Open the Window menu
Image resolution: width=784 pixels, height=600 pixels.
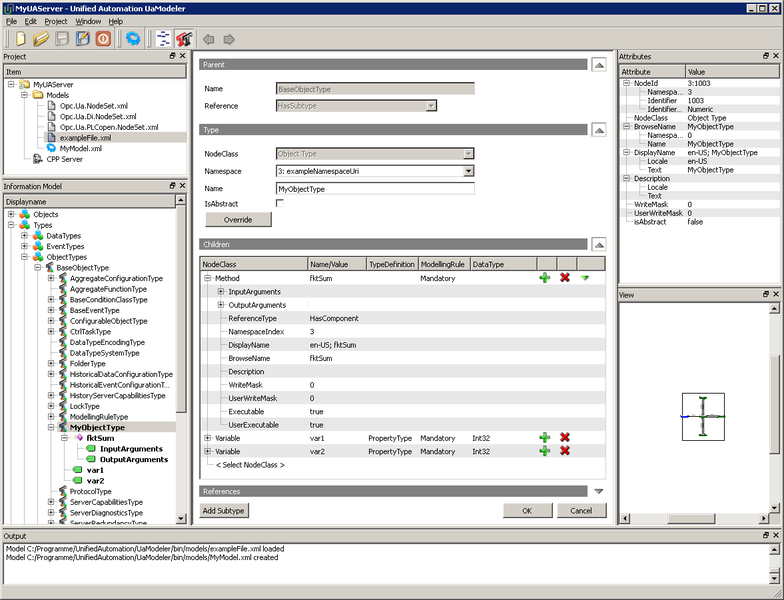click(x=88, y=21)
